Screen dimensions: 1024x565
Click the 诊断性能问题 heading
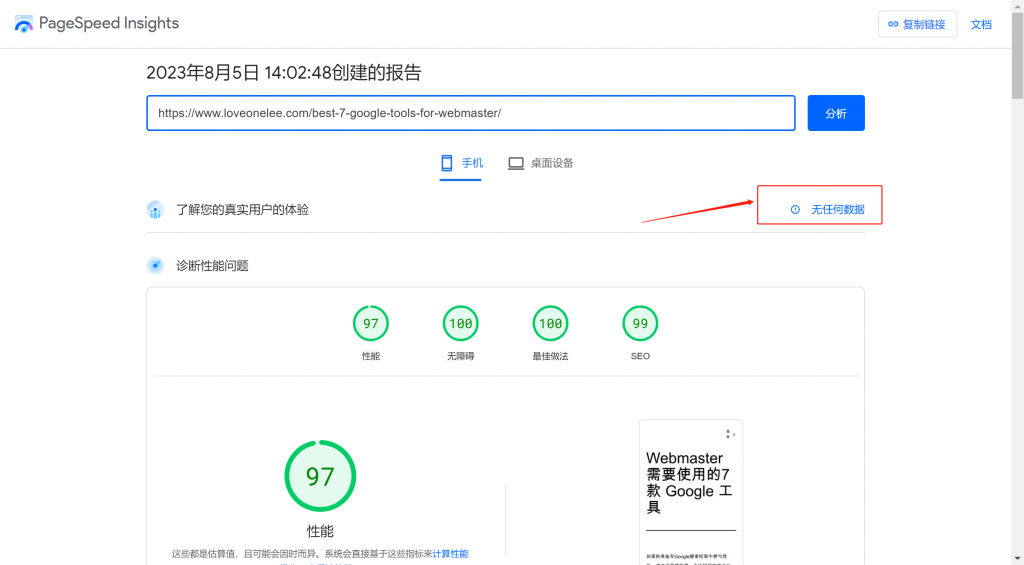[x=212, y=266]
